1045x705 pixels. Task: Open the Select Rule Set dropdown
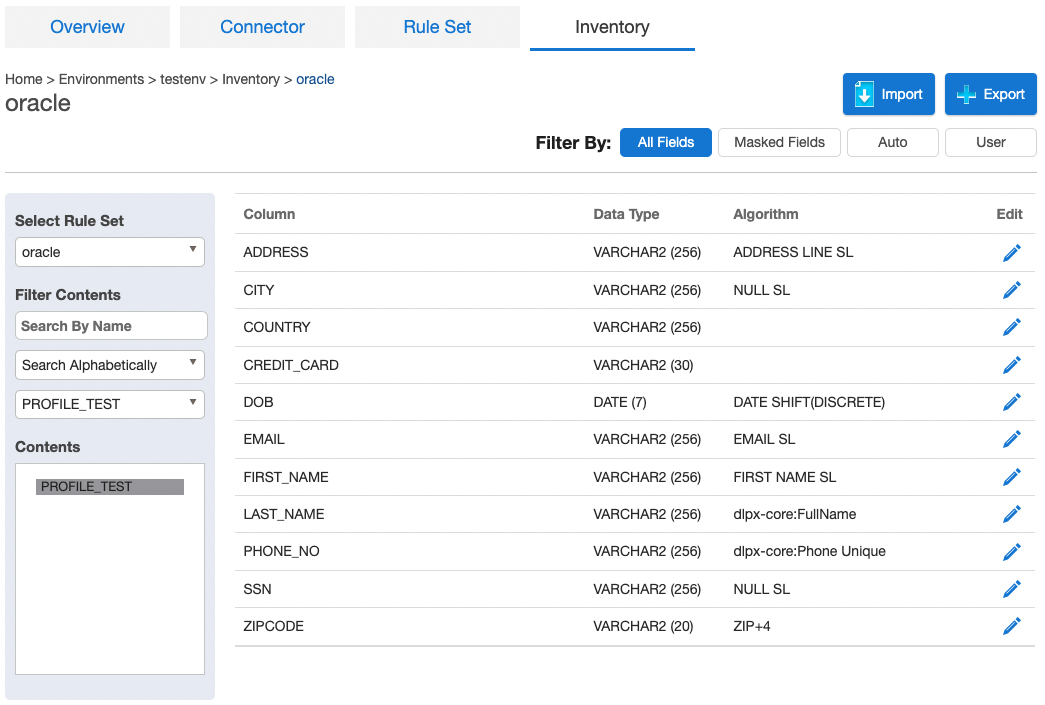110,252
